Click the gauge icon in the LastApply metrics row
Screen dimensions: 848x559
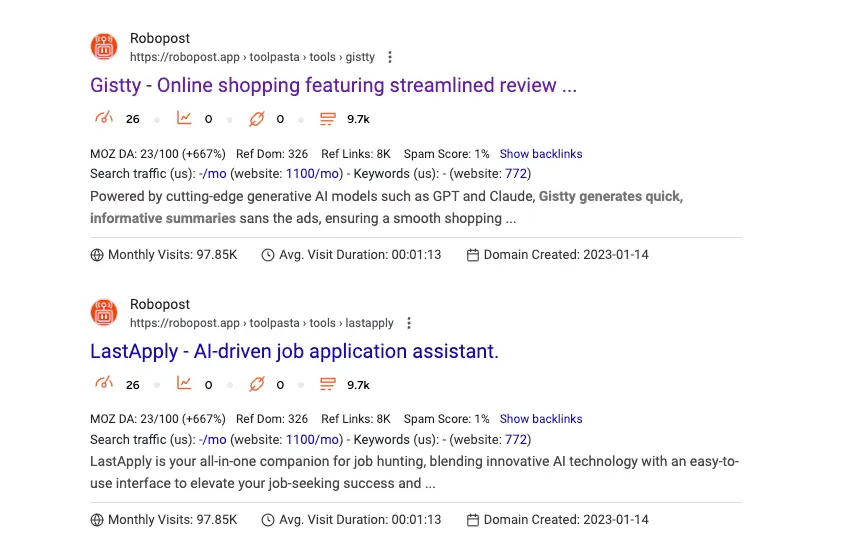(104, 383)
